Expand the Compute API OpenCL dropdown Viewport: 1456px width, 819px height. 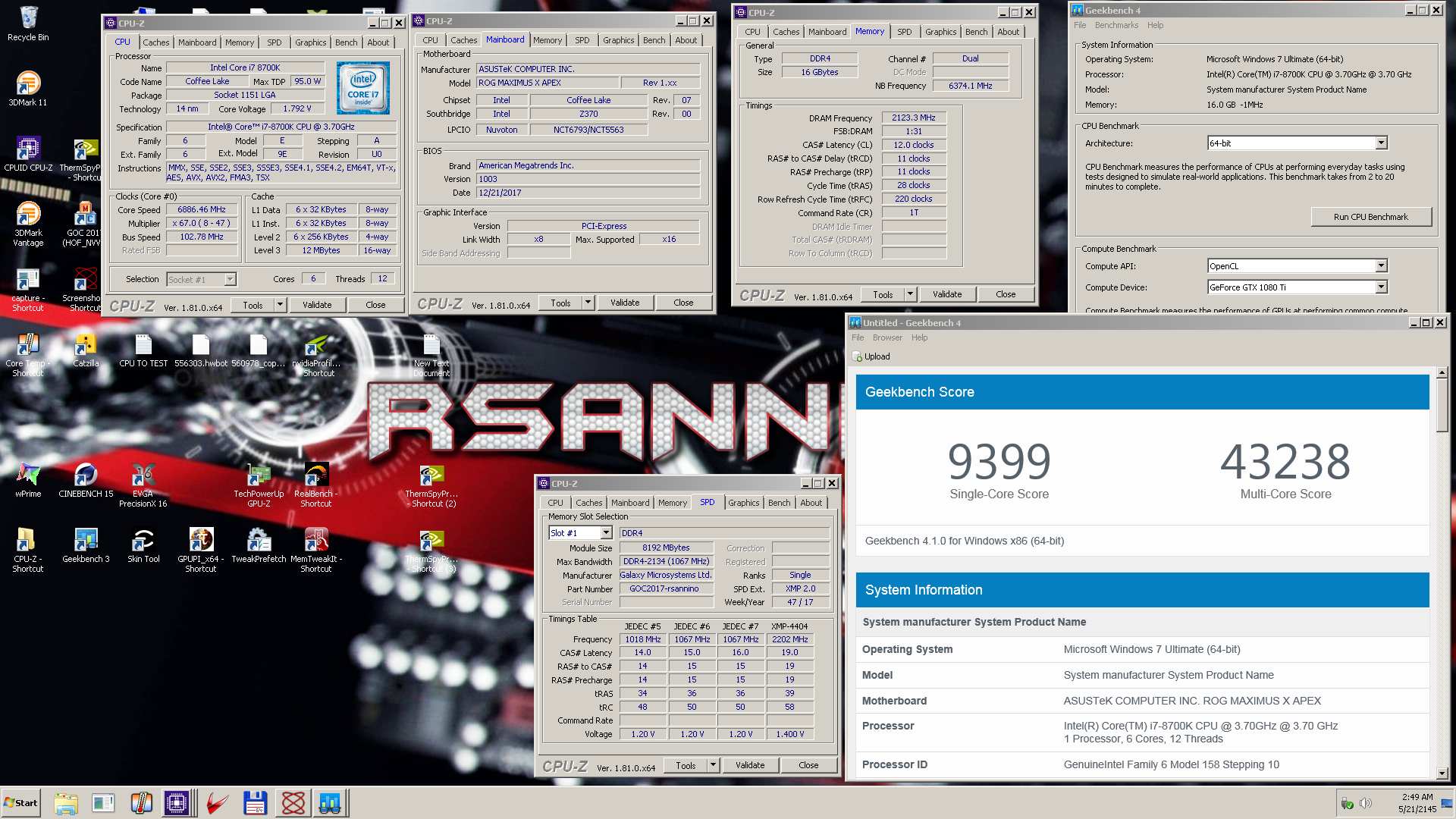[1381, 266]
